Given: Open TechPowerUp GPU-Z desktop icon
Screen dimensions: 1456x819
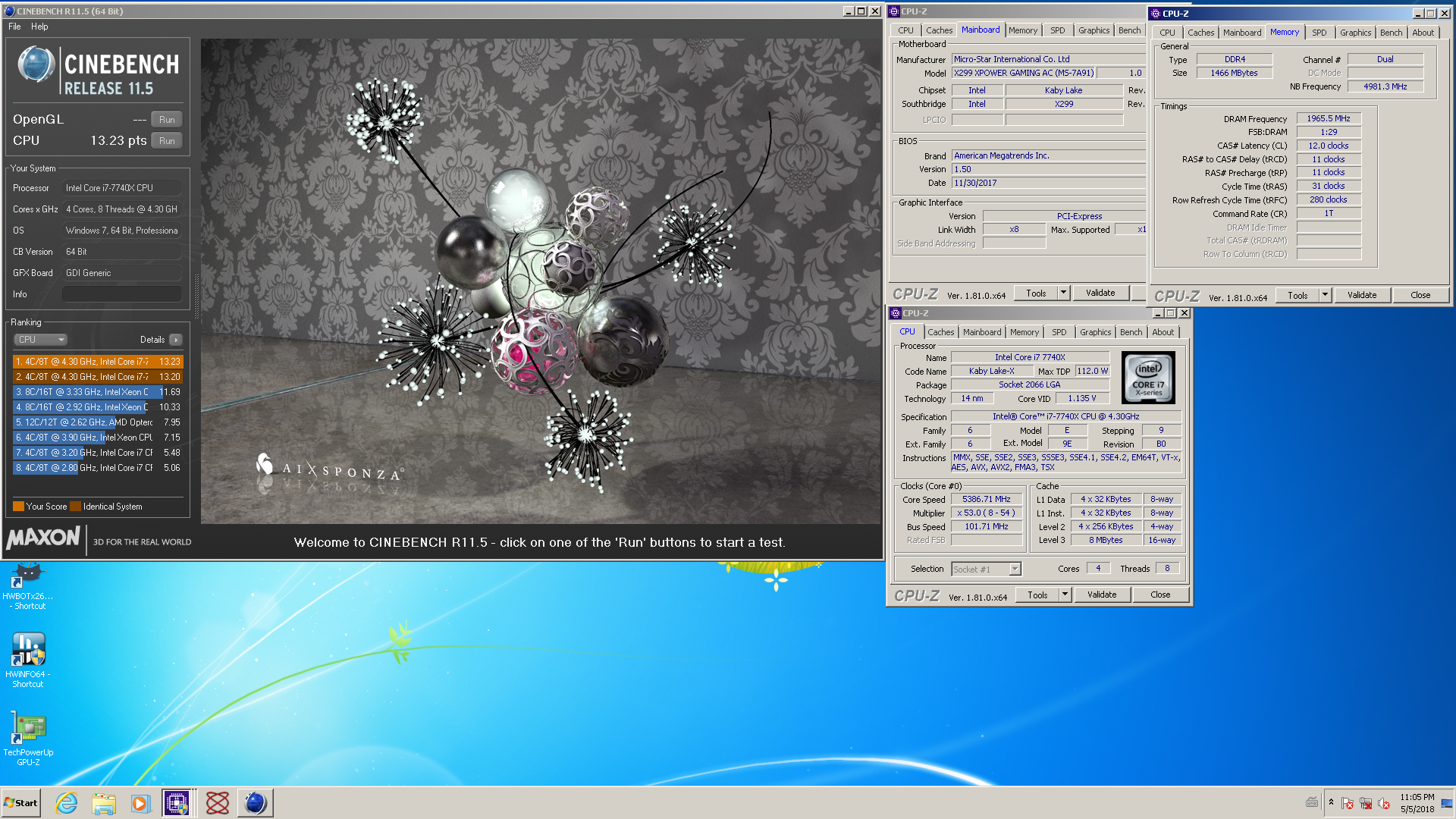Looking at the screenshot, I should coord(28,739).
